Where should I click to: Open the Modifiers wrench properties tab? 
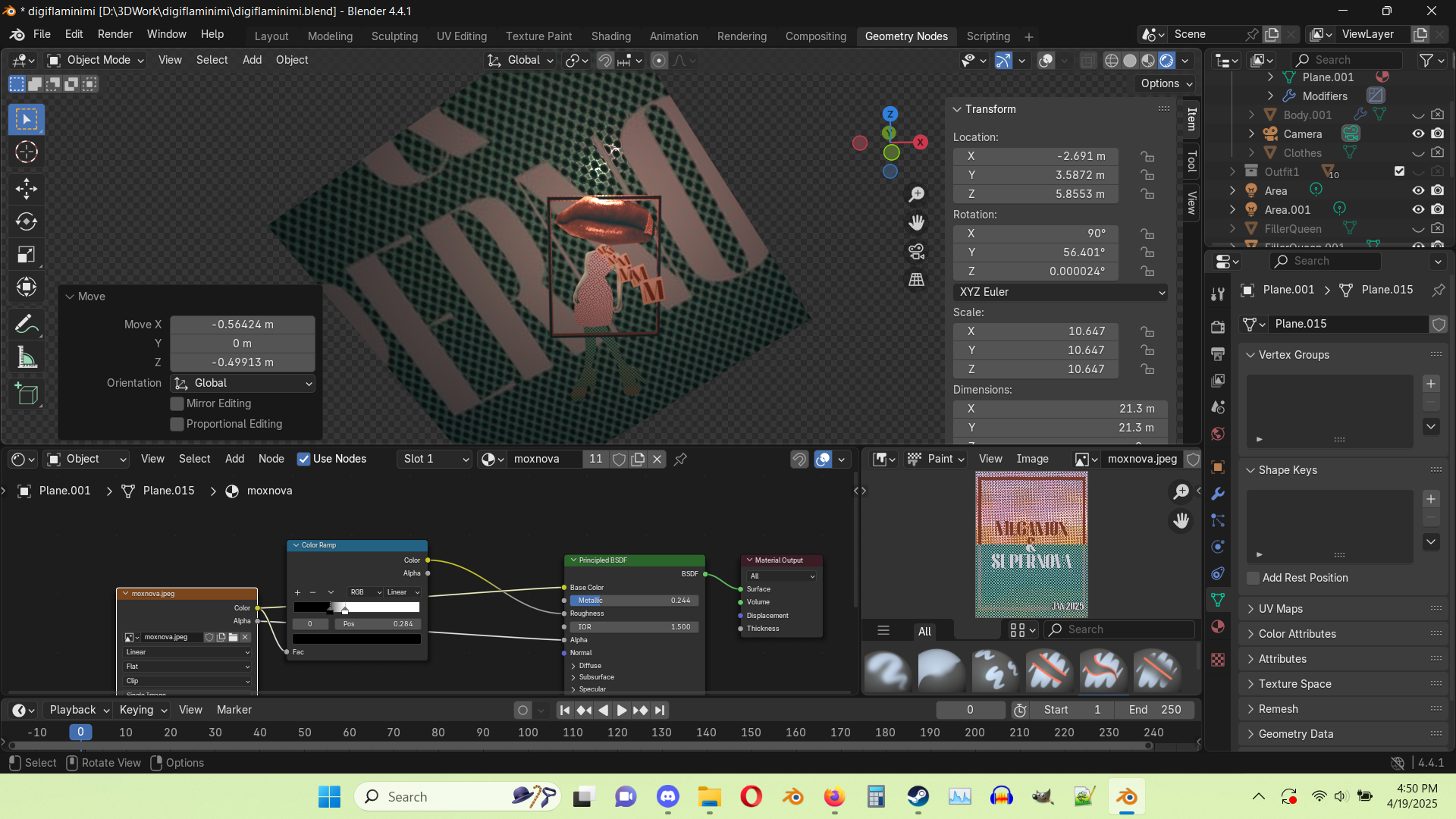click(1218, 494)
